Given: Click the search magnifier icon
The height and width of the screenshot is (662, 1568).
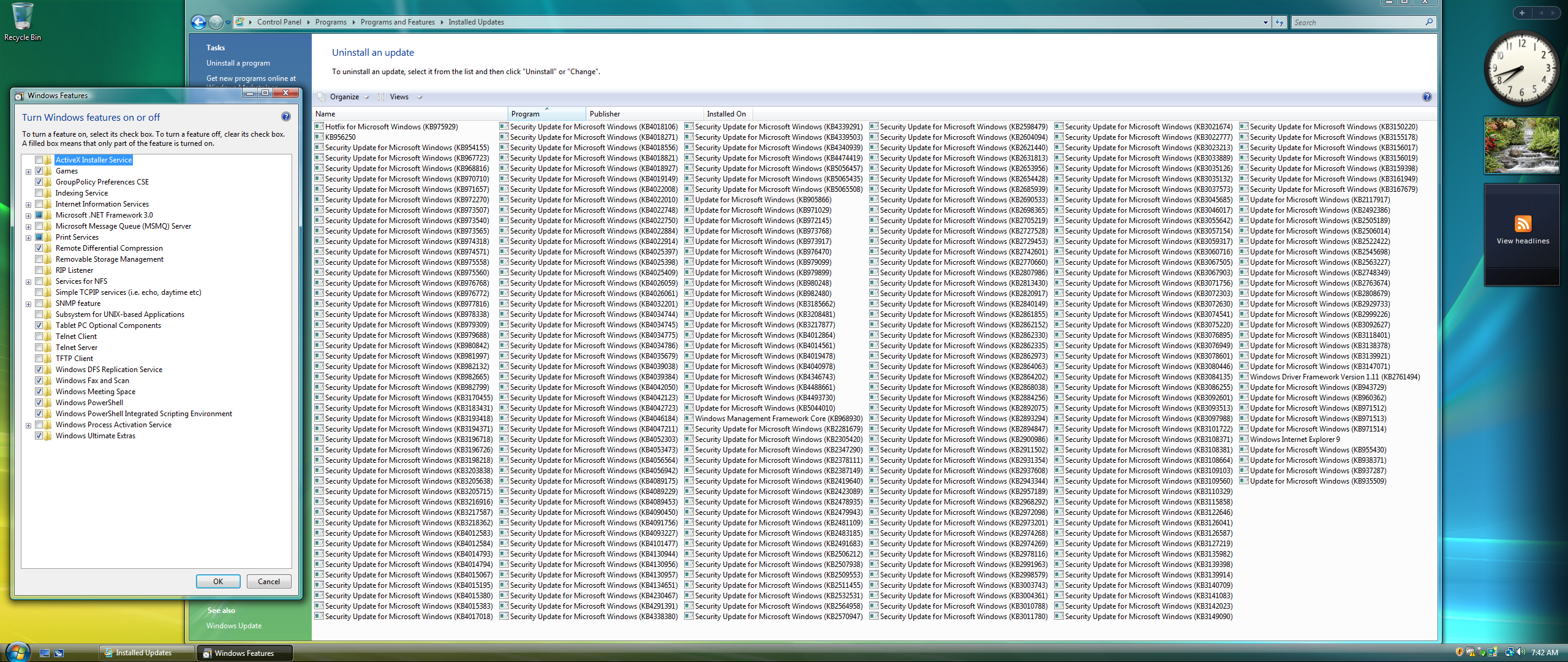Looking at the screenshot, I should [1429, 22].
